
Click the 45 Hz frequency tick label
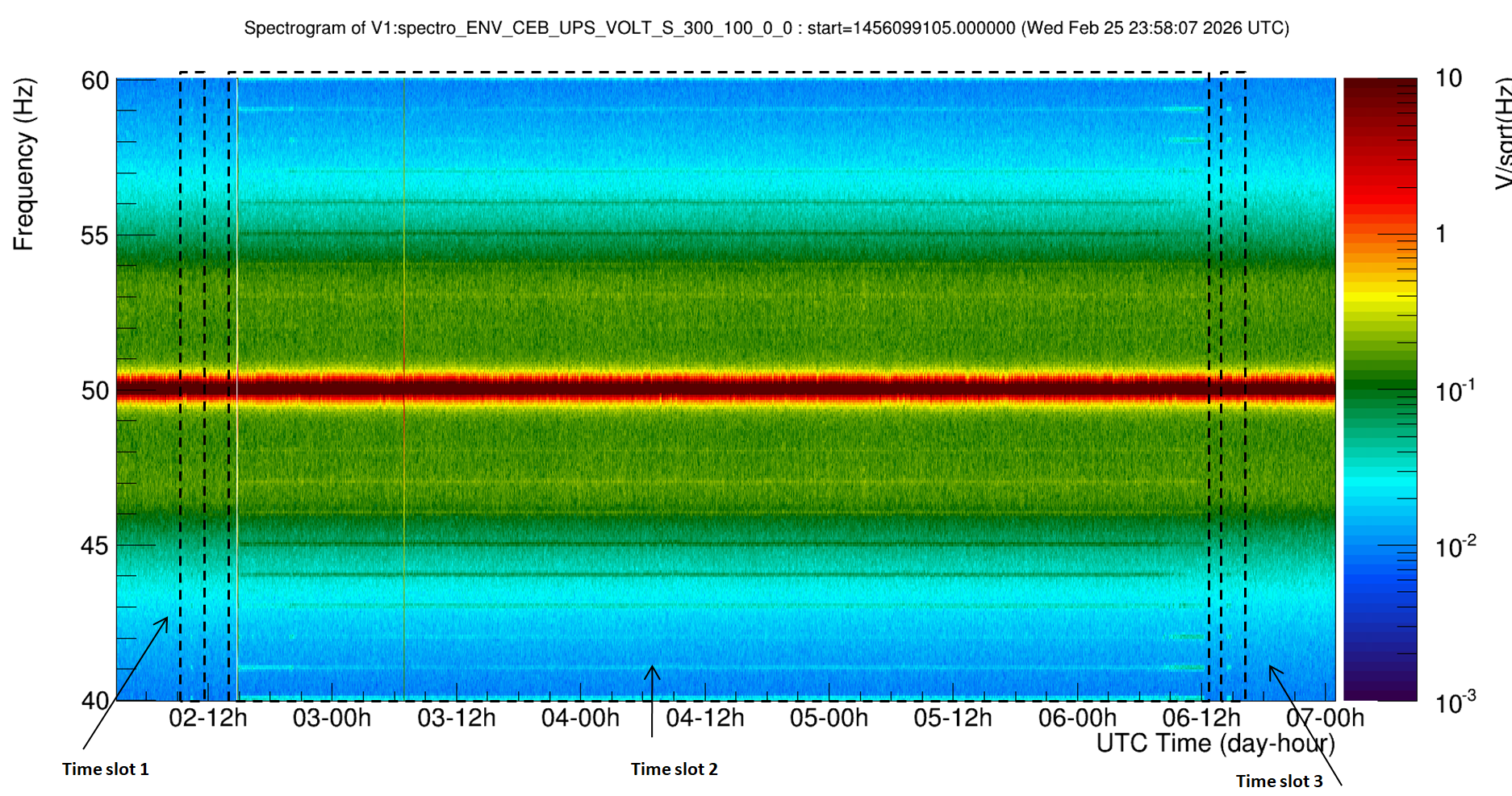point(94,546)
